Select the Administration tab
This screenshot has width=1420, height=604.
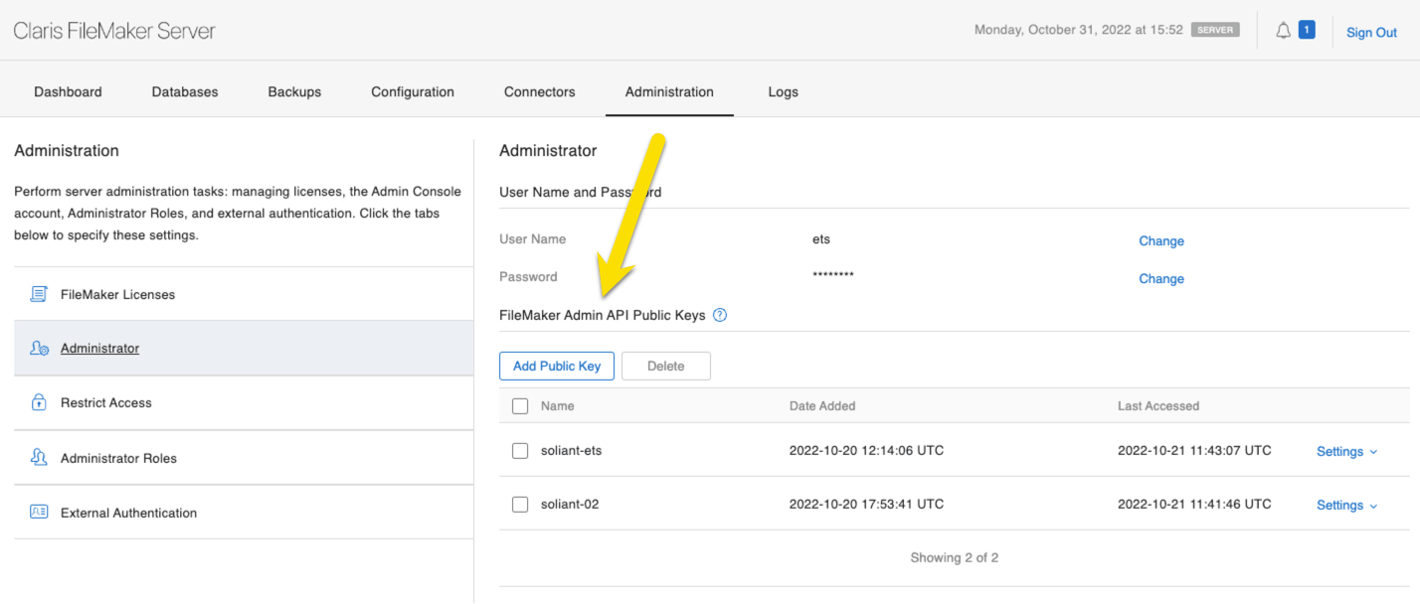tap(670, 91)
